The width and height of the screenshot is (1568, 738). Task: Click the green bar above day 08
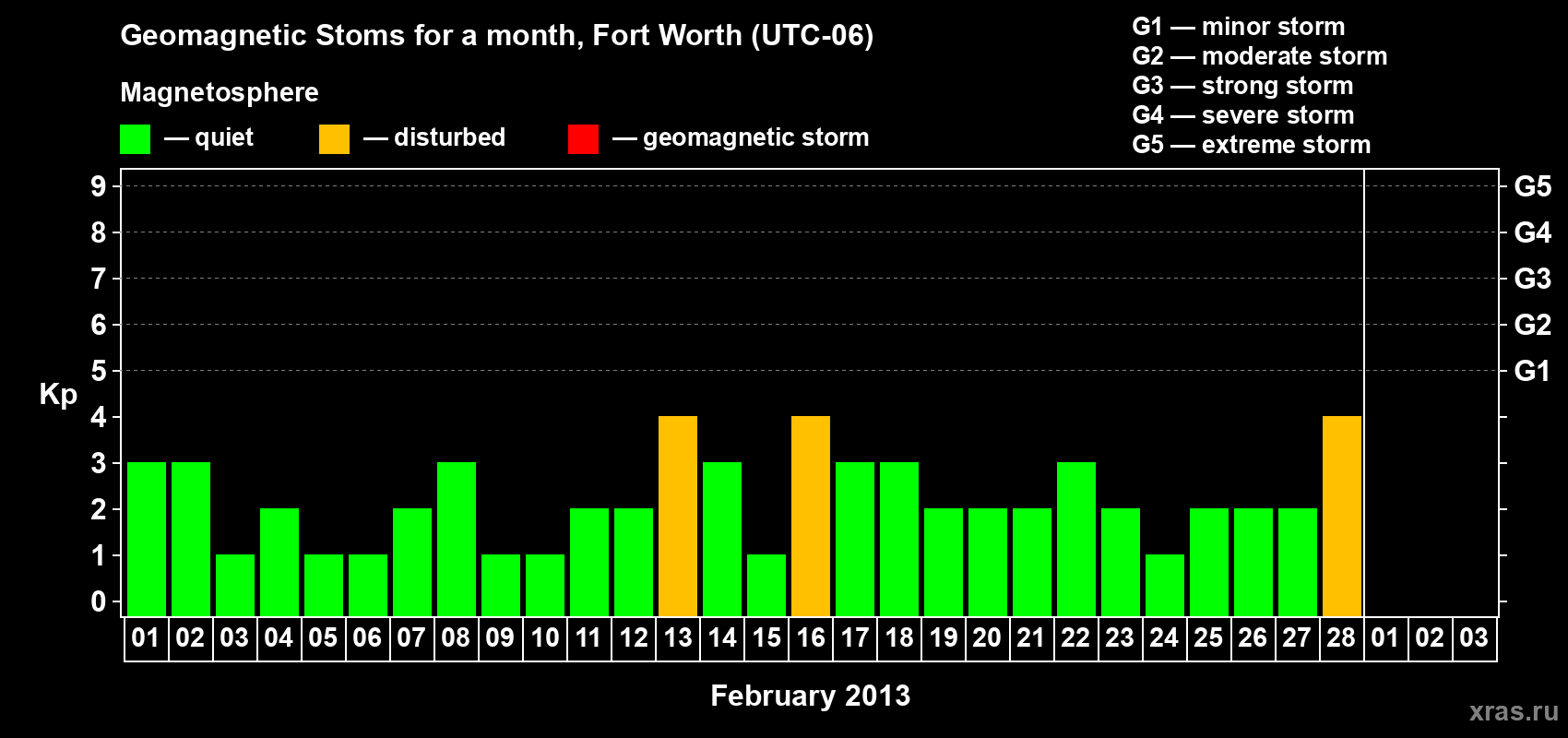click(457, 539)
